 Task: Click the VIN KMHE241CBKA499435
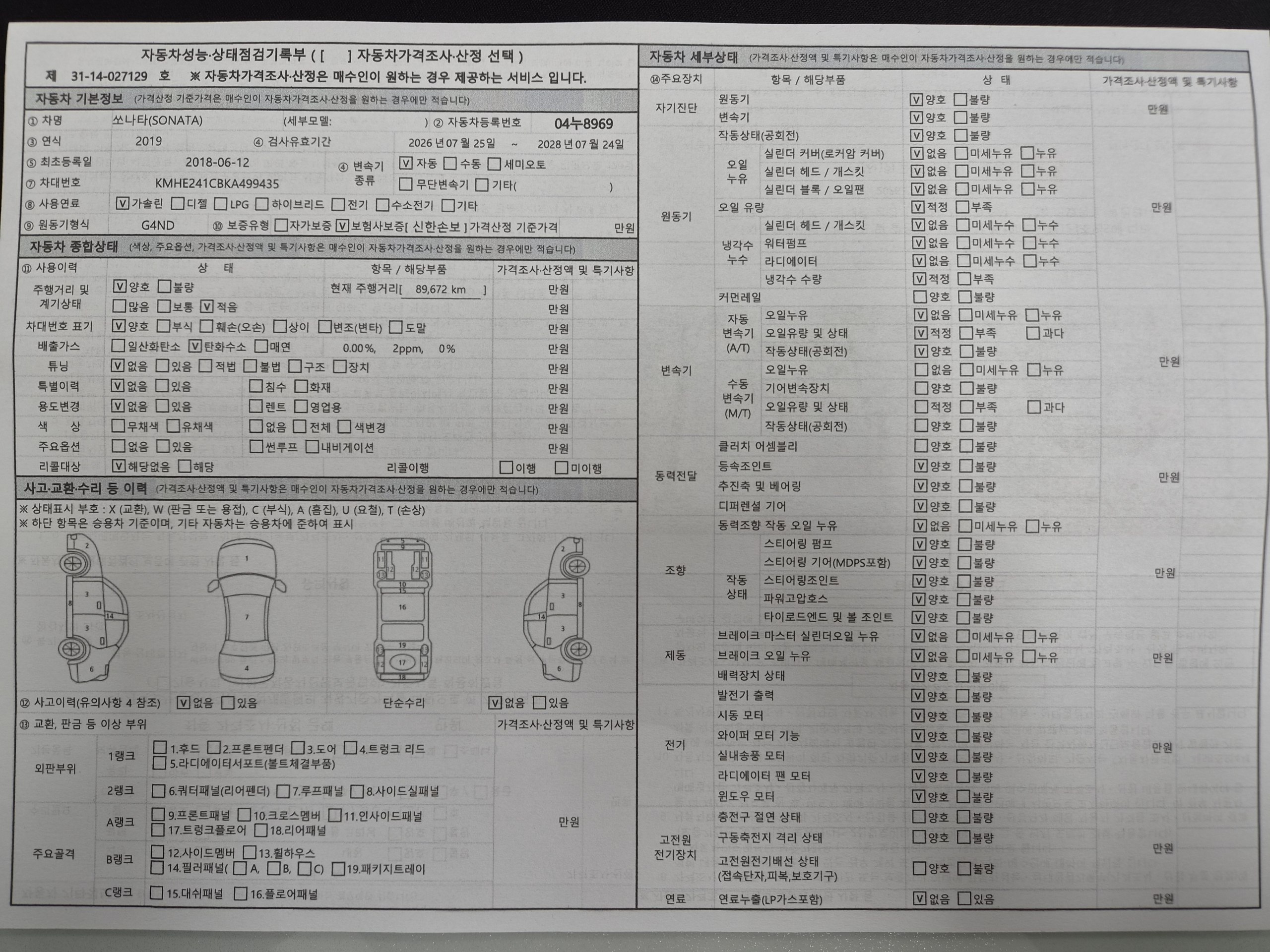[x=217, y=183]
